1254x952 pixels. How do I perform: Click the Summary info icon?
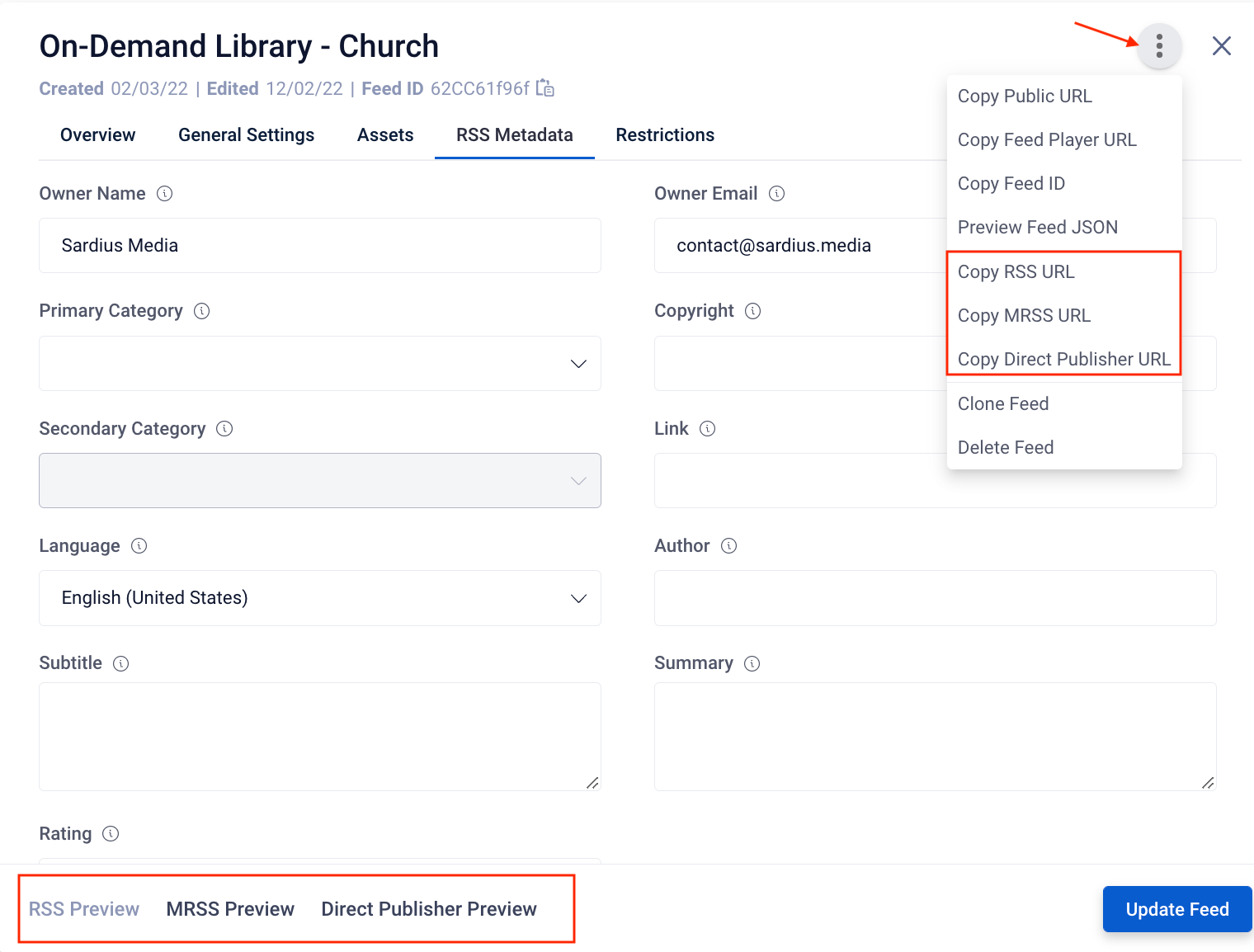tap(752, 664)
